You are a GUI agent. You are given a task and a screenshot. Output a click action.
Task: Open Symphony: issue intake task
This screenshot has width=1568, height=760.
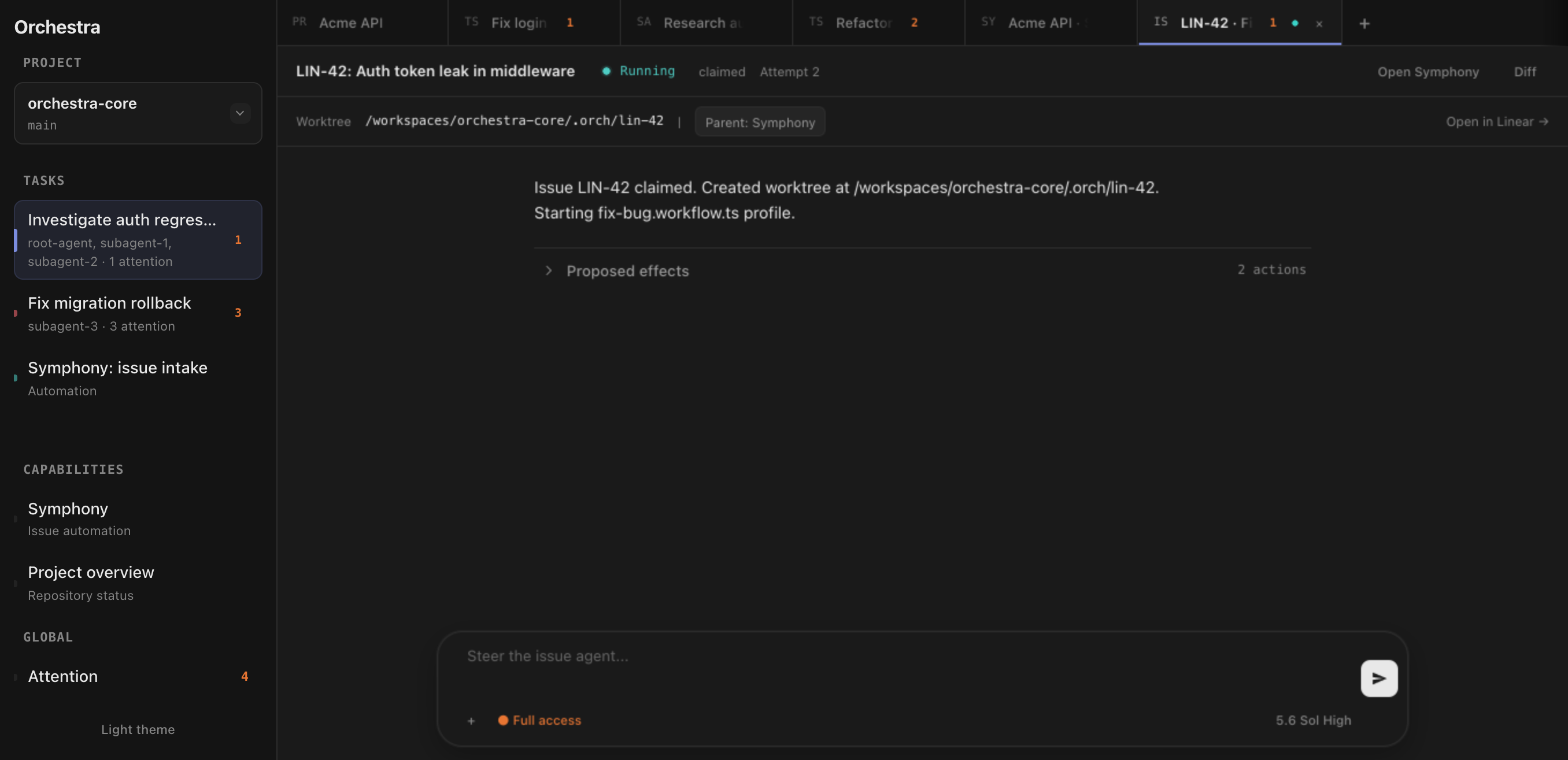(x=138, y=378)
